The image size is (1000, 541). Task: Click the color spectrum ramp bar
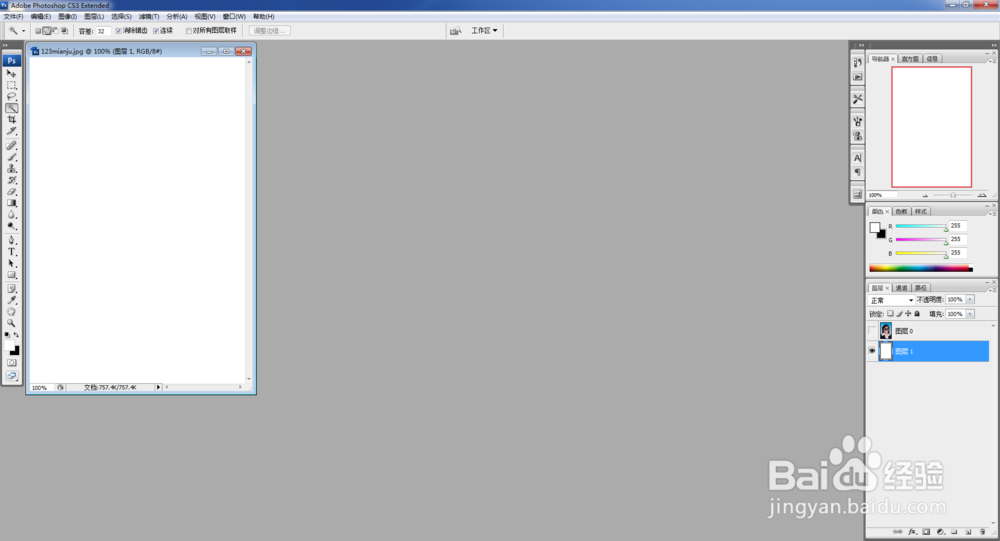(x=921, y=269)
